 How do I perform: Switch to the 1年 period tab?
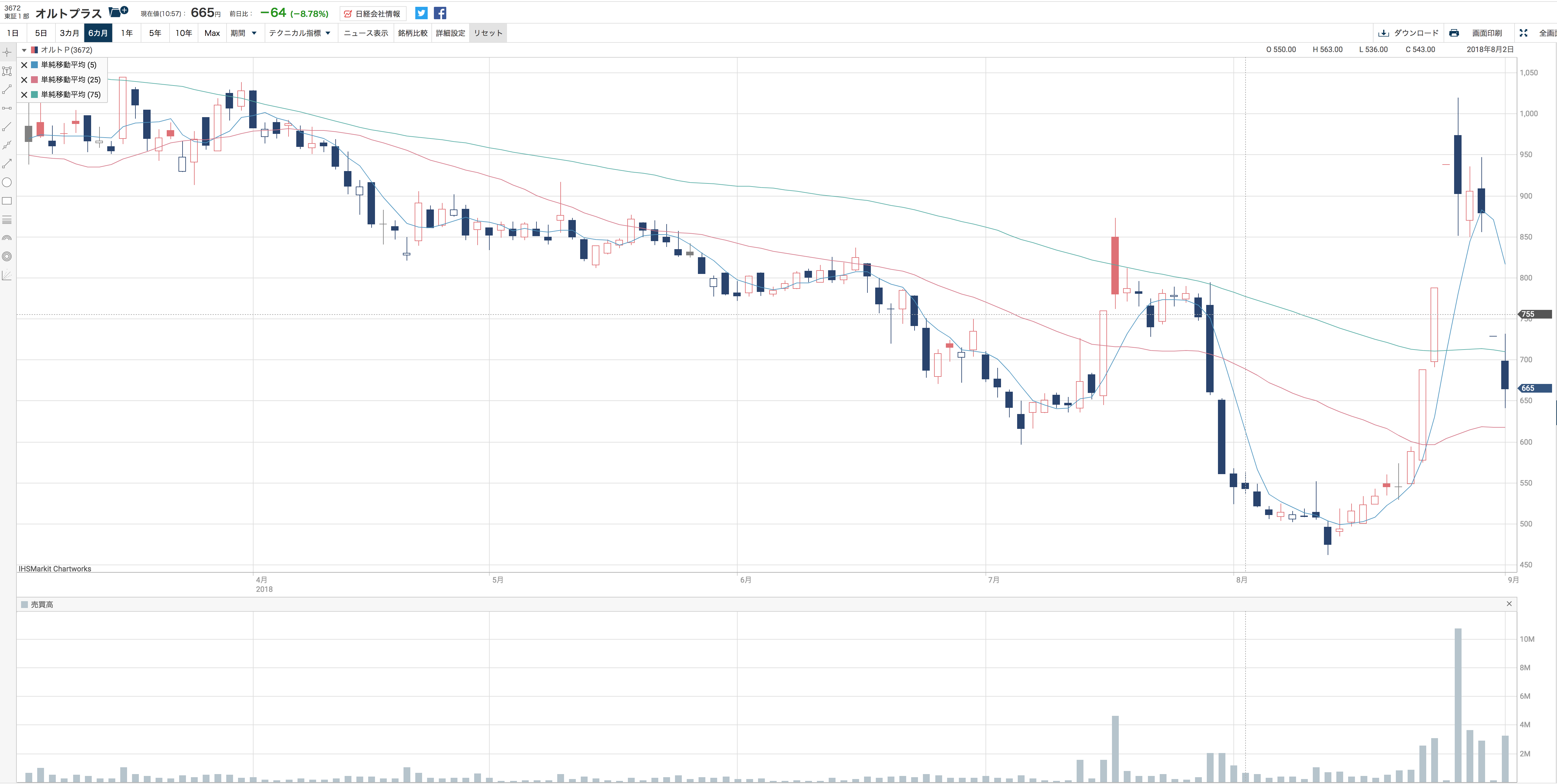point(126,33)
